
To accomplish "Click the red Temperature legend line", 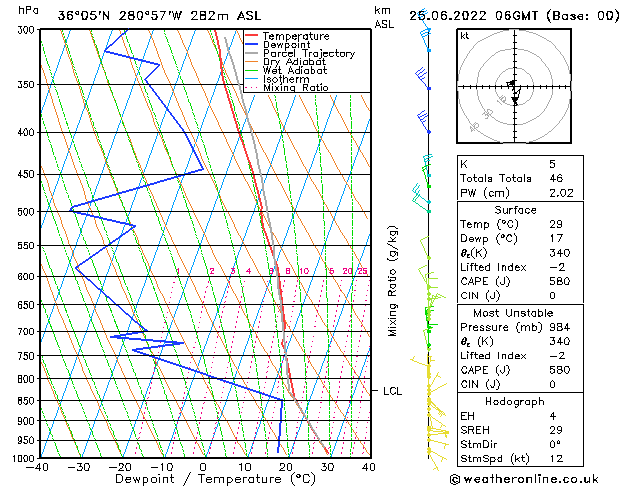I will pyautogui.click(x=252, y=36).
